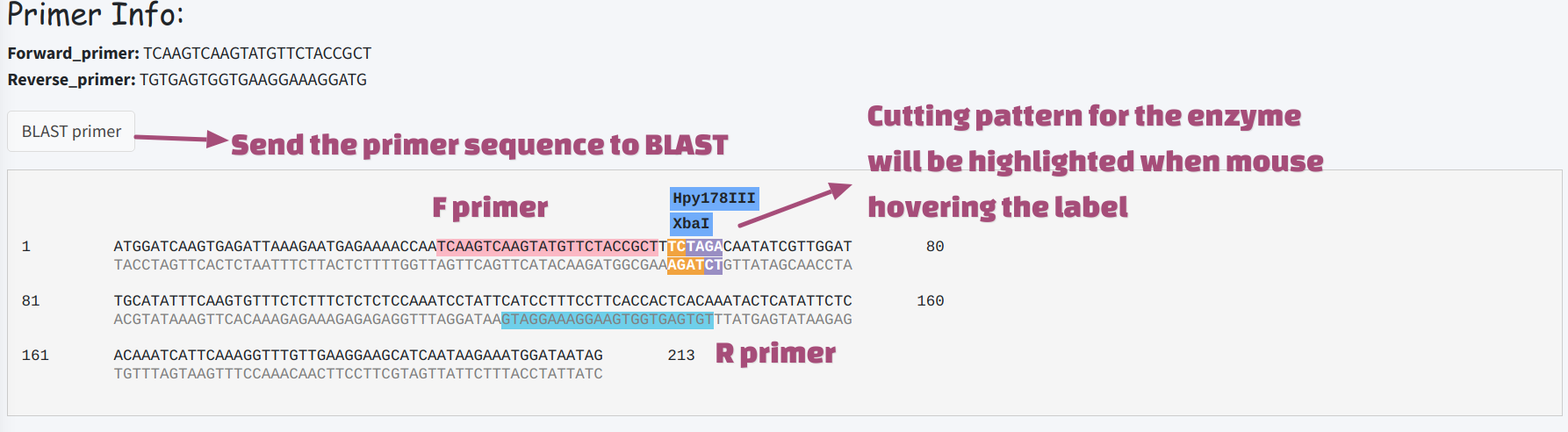Viewport: 1568px width, 432px height.
Task: Click the Forward_primer sequence text
Action: coord(257,54)
